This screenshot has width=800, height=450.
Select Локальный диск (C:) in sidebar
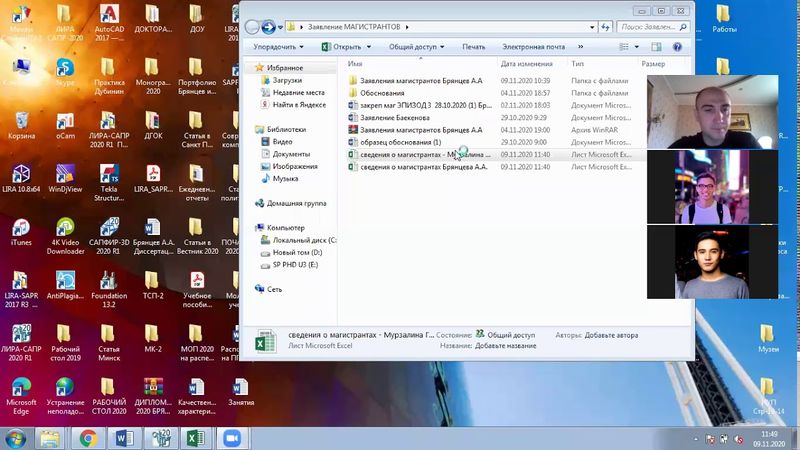tap(304, 240)
